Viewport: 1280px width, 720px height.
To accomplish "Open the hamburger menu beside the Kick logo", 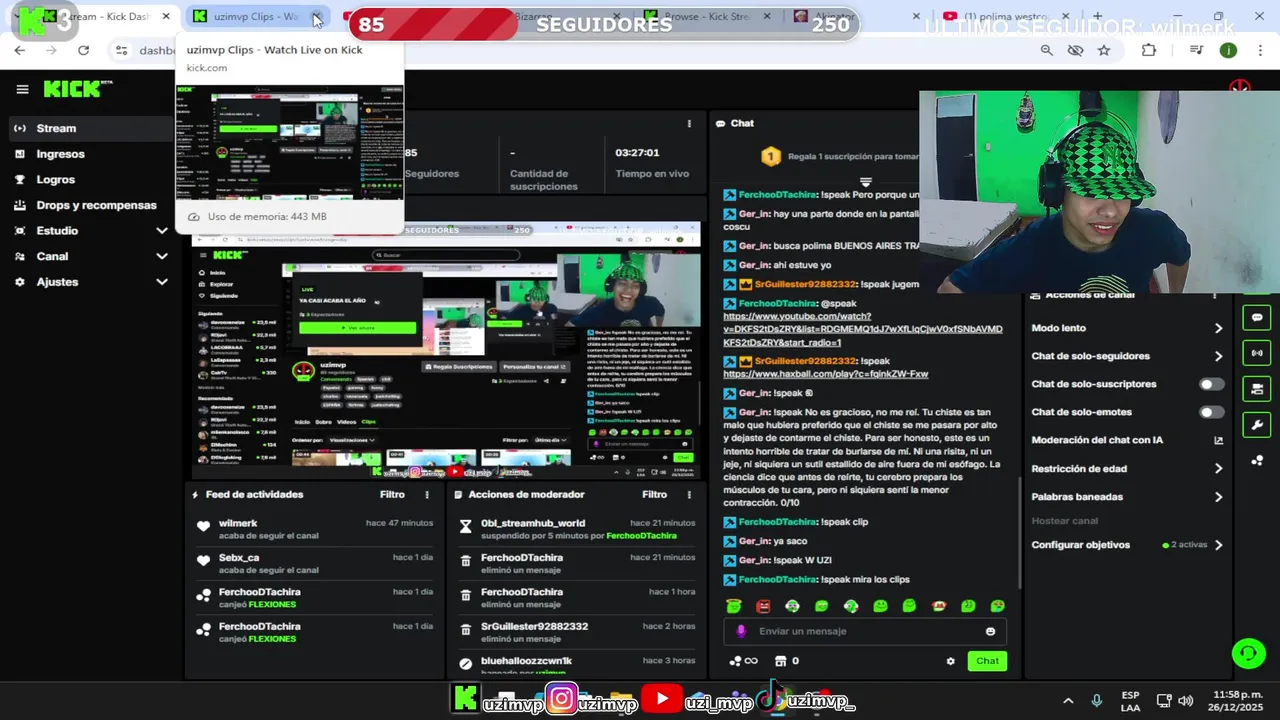I will 22,89.
